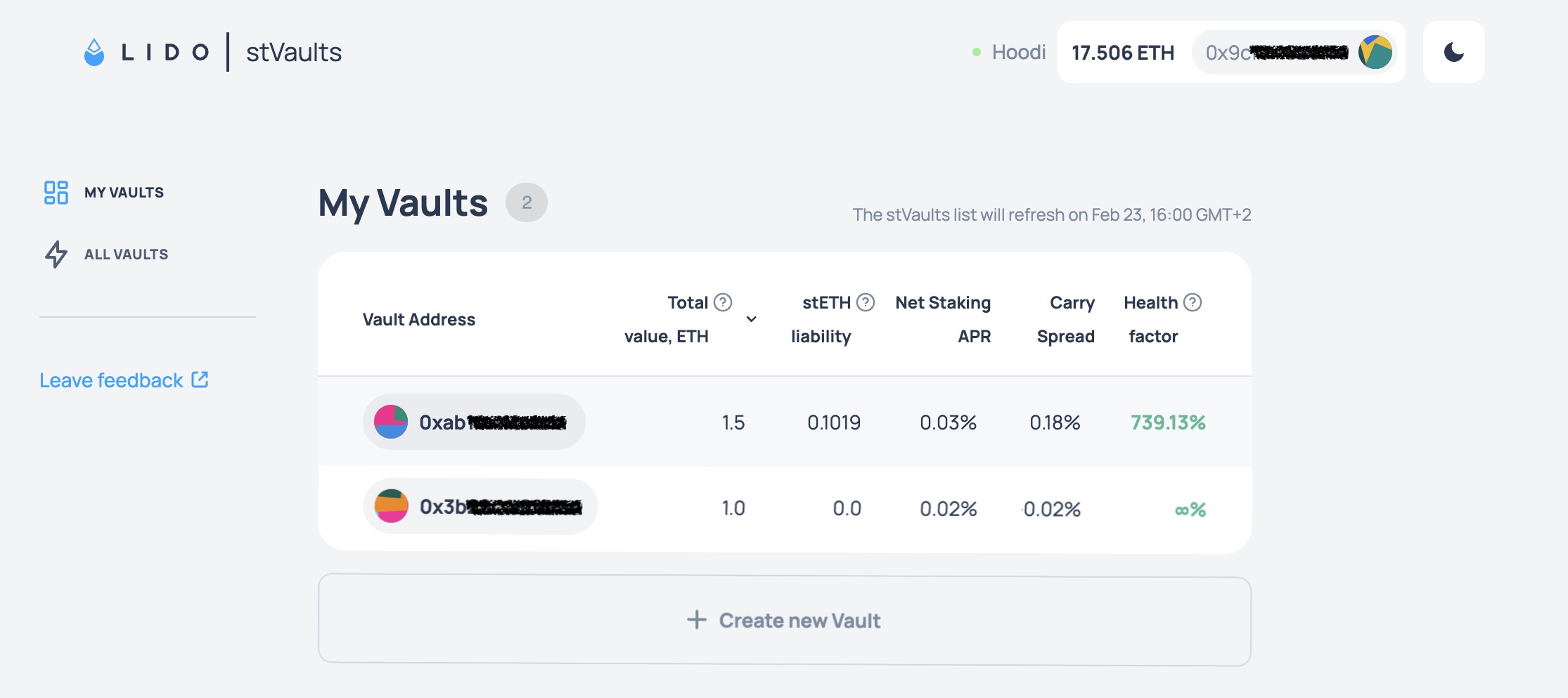Viewport: 1568px width, 698px height.
Task: Toggle dark mode with the moon icon
Action: pos(1453,52)
